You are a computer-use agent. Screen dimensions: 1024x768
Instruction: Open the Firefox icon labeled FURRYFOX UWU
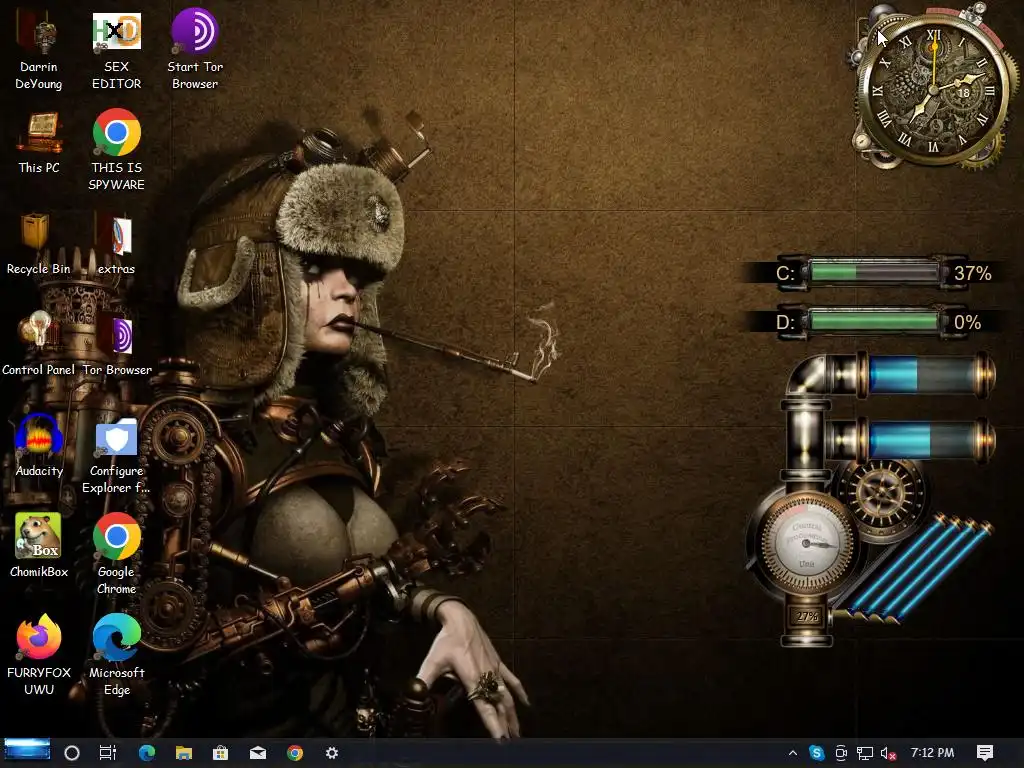pos(39,655)
